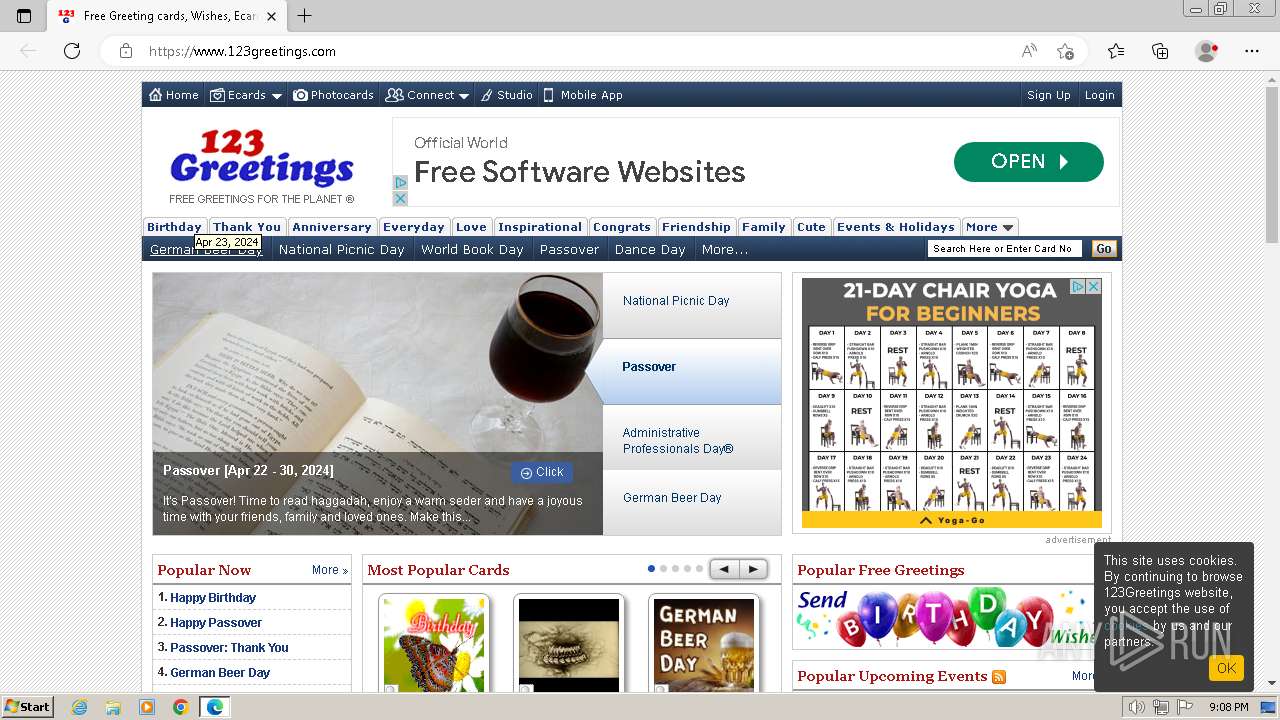The height and width of the screenshot is (720, 1280).
Task: Click the Passover Click button
Action: pos(542,472)
